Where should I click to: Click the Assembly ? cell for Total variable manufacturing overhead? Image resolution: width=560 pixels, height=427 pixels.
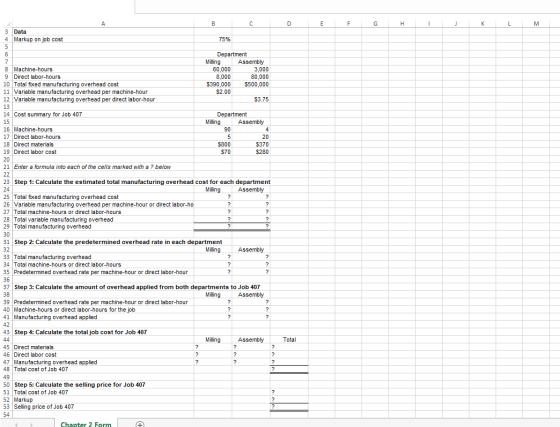click(251, 219)
